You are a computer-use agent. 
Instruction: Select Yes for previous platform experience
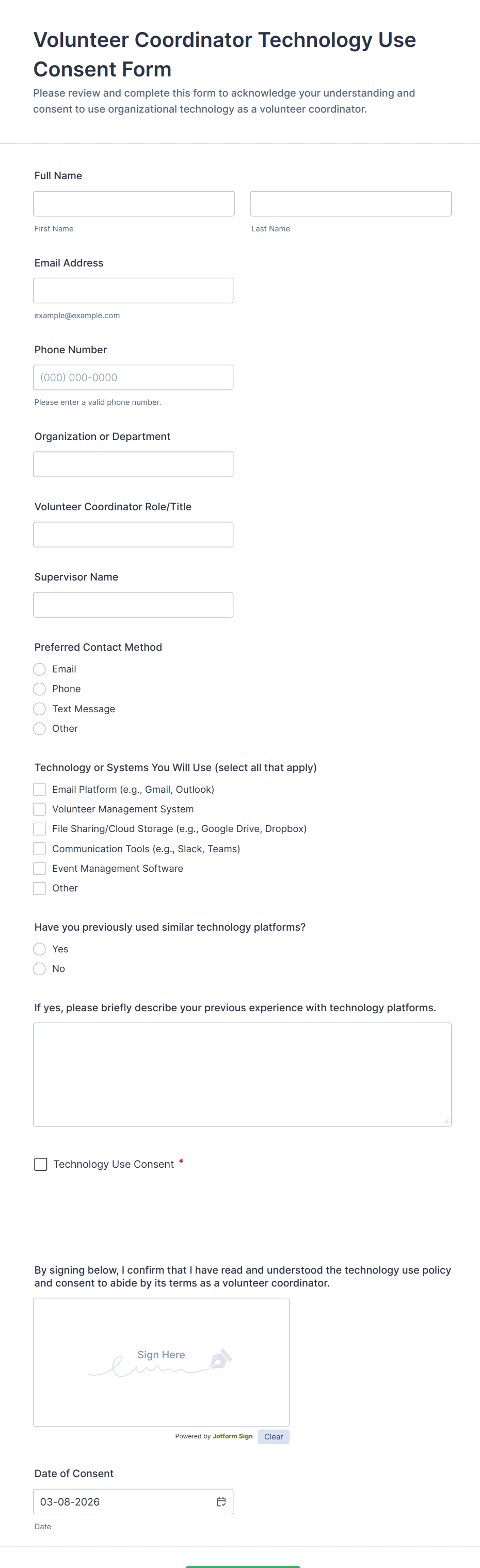coord(40,949)
